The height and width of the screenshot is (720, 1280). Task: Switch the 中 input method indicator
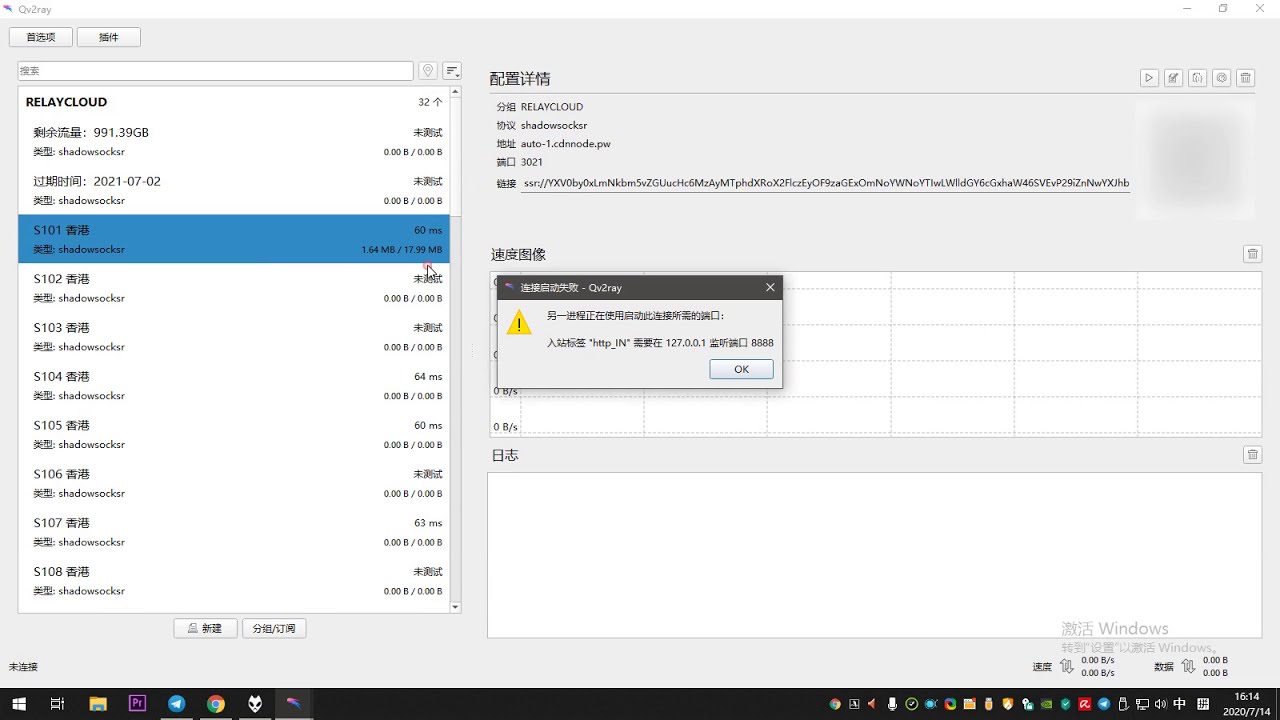point(1180,704)
